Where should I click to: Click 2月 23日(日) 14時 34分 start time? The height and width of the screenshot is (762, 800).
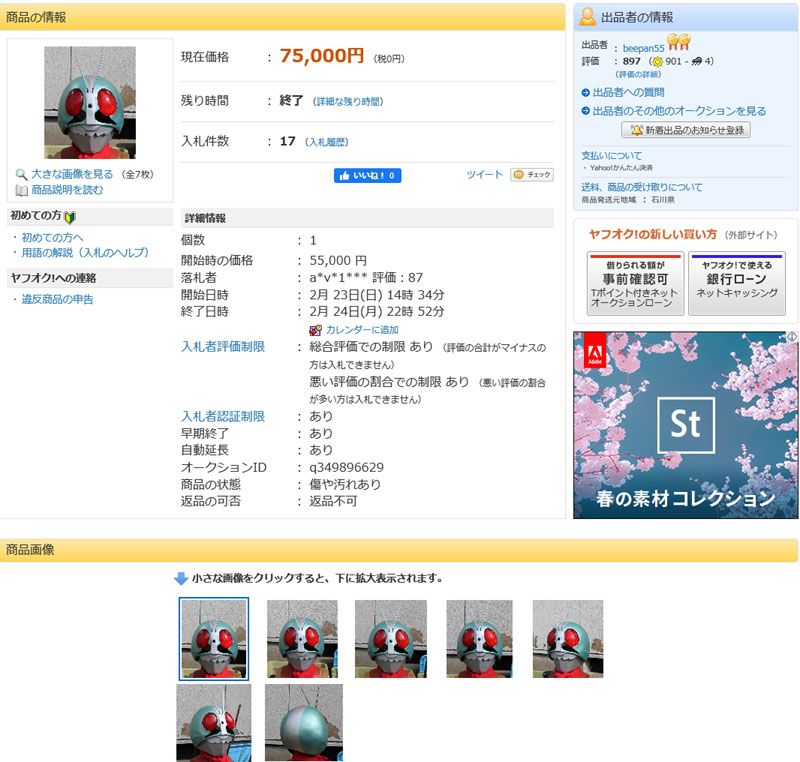[377, 295]
